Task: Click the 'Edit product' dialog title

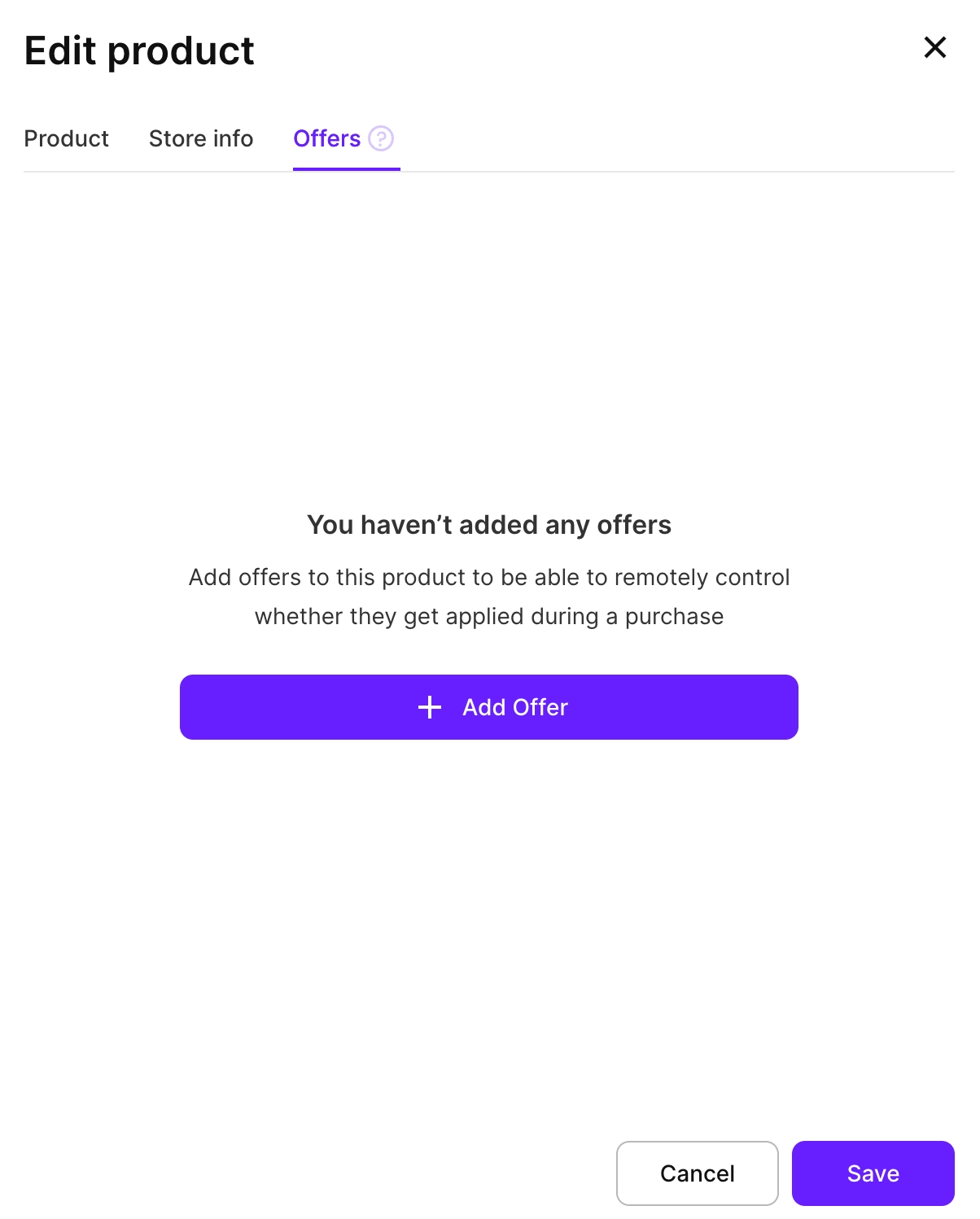Action: click(x=139, y=50)
